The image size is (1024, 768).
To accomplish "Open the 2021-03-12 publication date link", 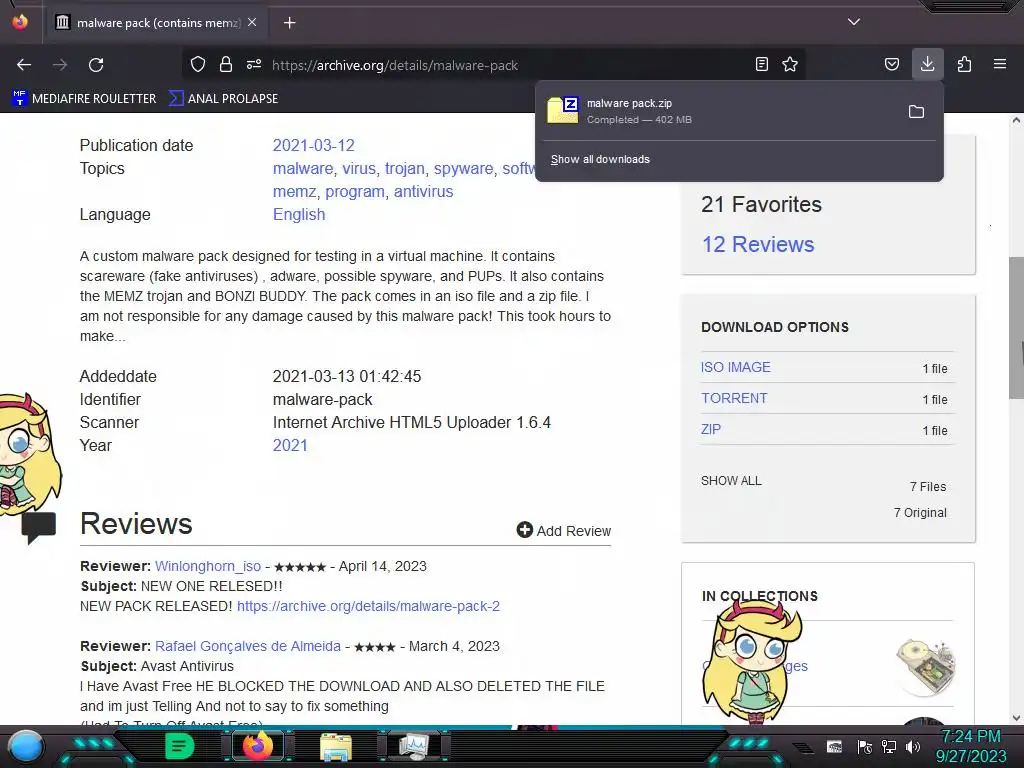I will [x=313, y=146].
